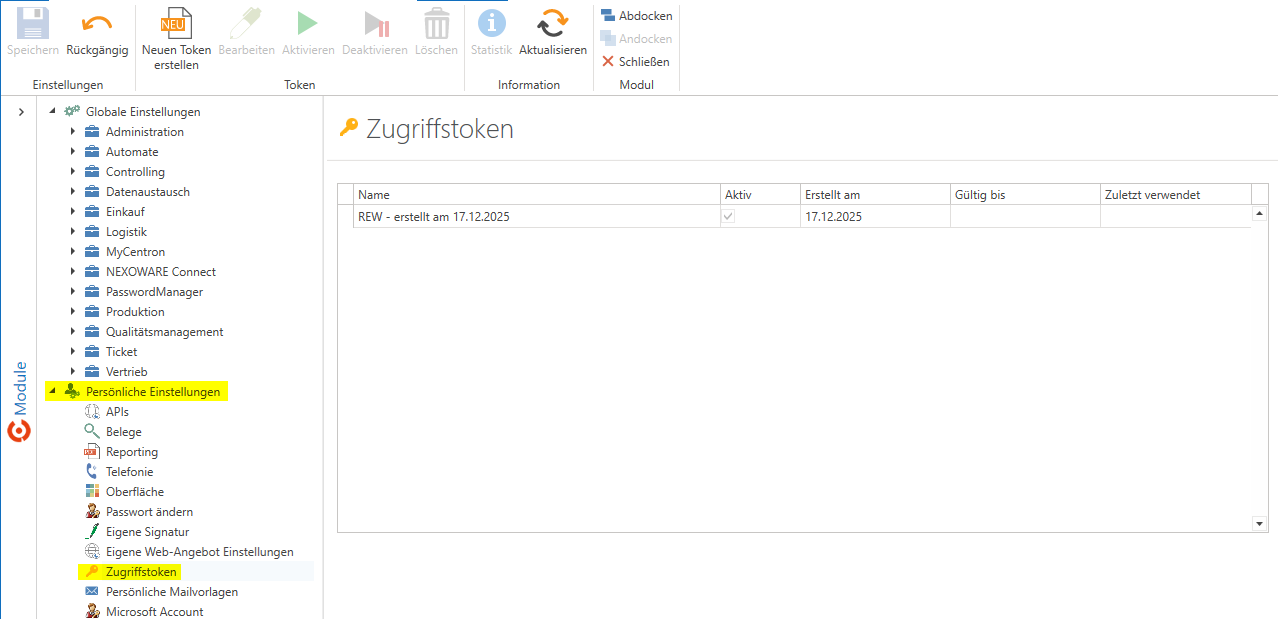
Task: Expand the Qualitätsmanagement folder arrow
Action: pyautogui.click(x=73, y=332)
